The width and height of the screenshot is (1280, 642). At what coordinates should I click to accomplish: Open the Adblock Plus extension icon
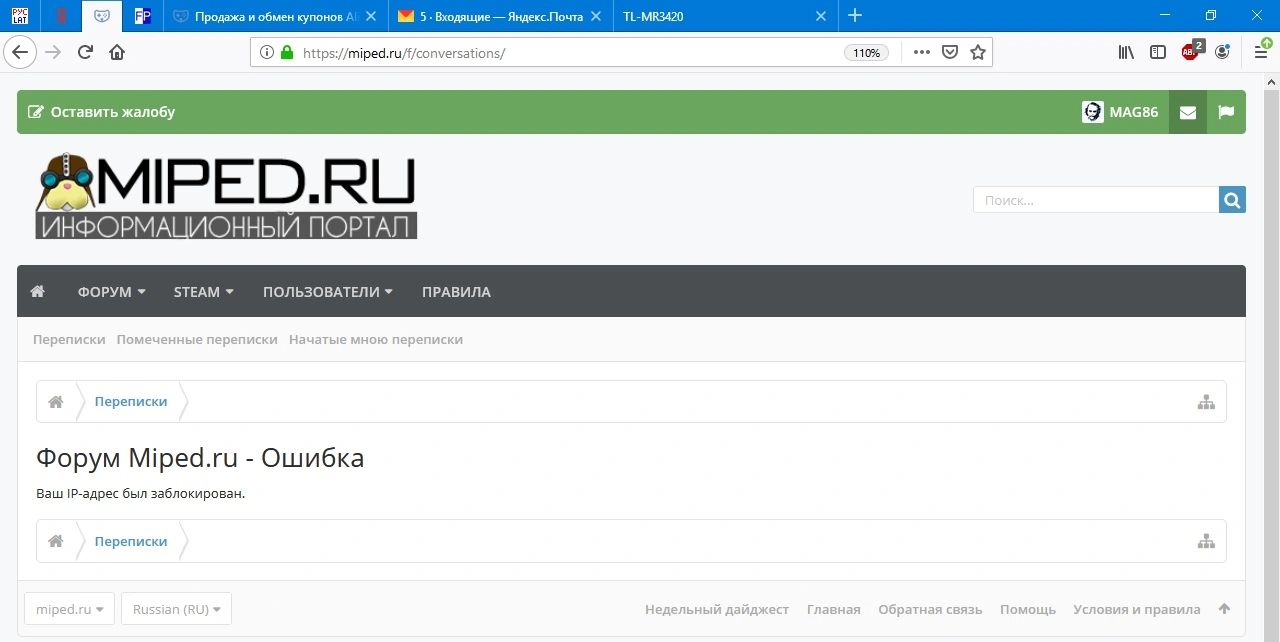click(x=1191, y=51)
